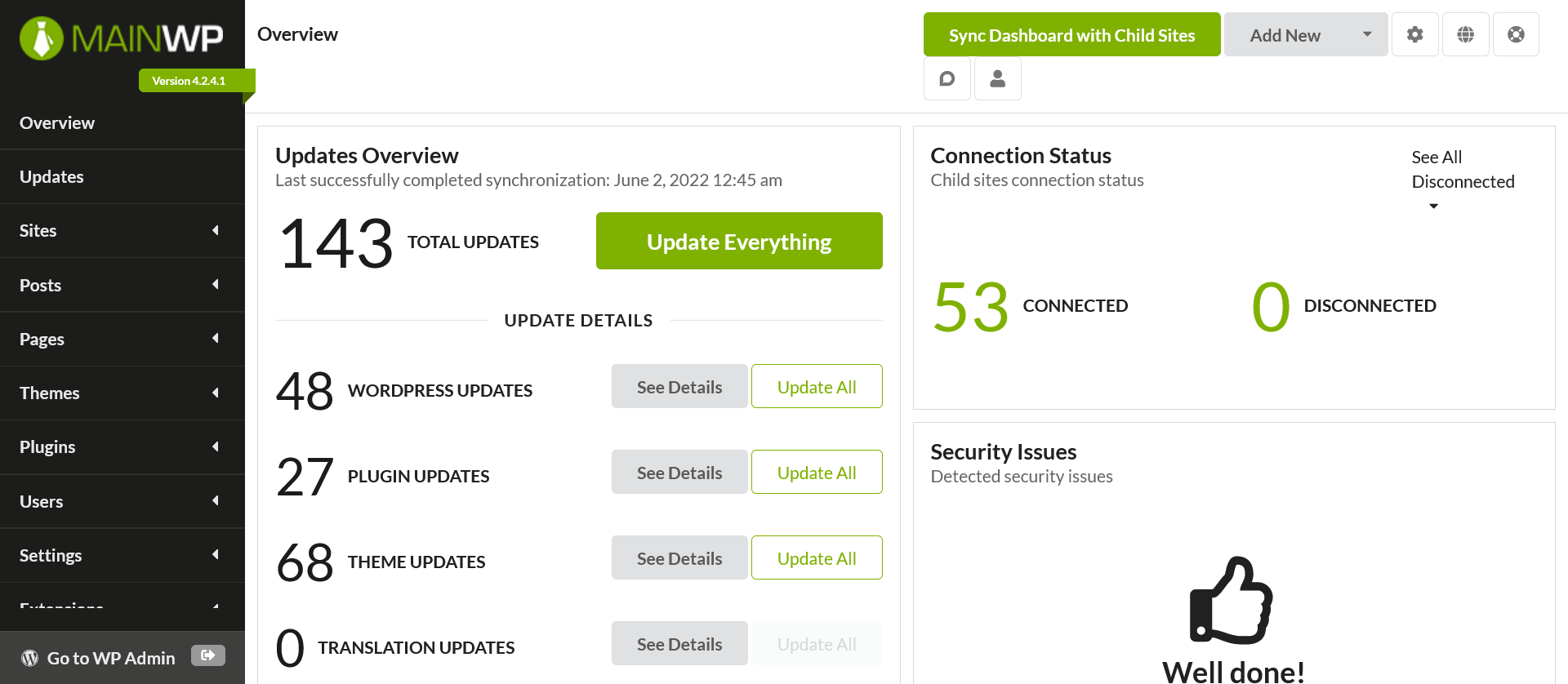This screenshot has width=1568, height=684.
Task: Update All plugin updates
Action: point(817,472)
